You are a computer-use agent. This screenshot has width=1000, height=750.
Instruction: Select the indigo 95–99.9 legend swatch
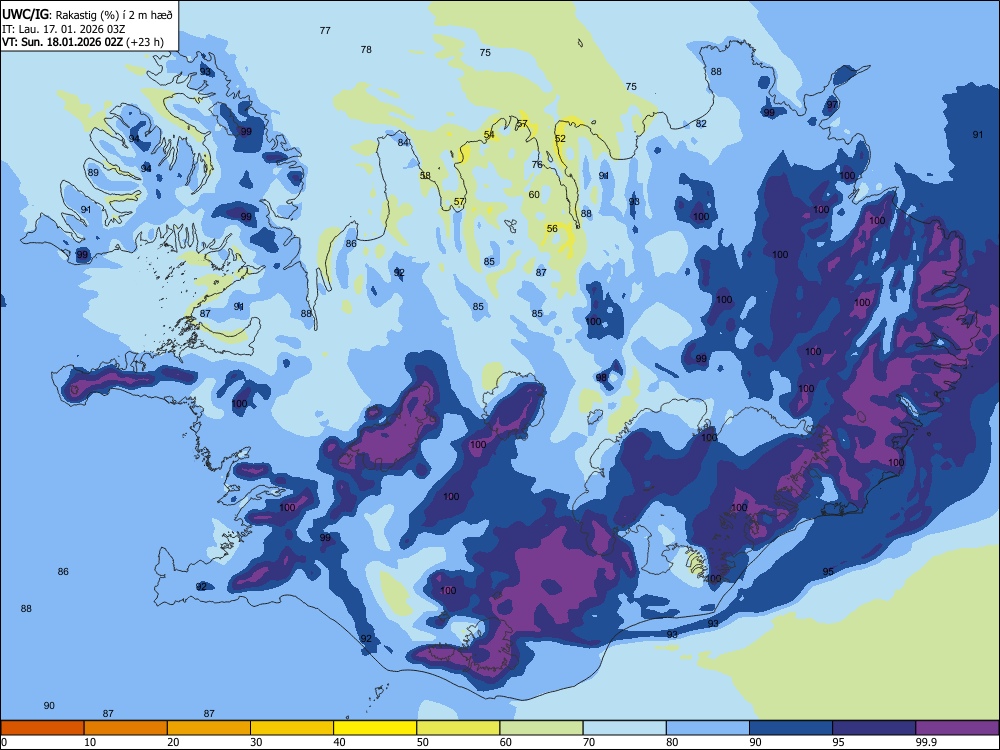(874, 728)
